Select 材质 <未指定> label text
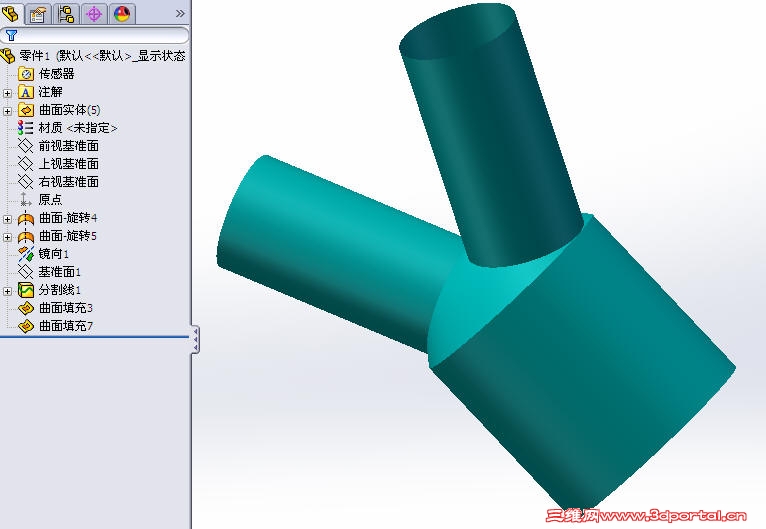The image size is (766, 529). tap(78, 128)
